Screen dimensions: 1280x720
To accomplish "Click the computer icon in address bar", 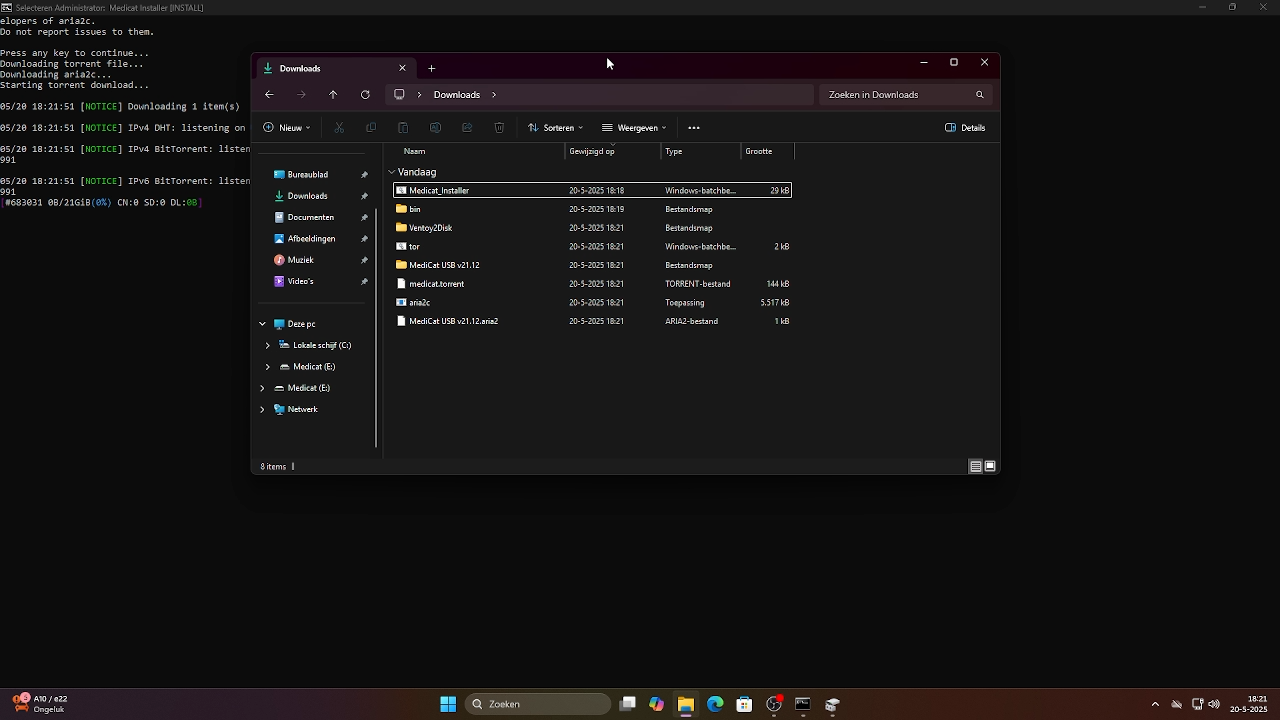I will pyautogui.click(x=399, y=95).
